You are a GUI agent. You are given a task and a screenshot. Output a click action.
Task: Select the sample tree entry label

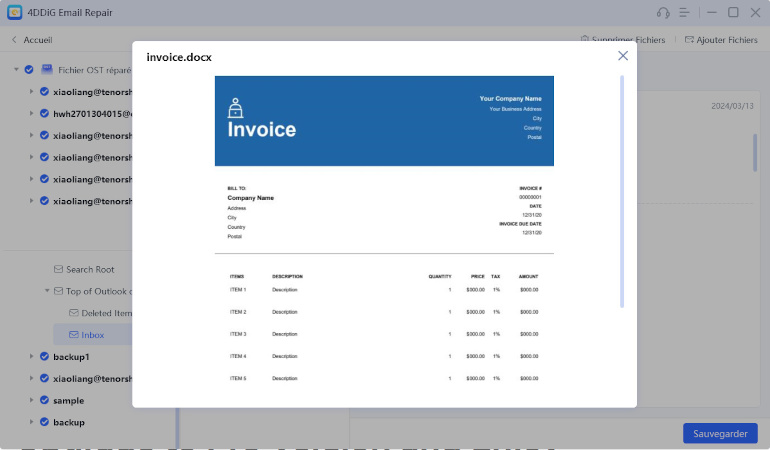tap(69, 401)
